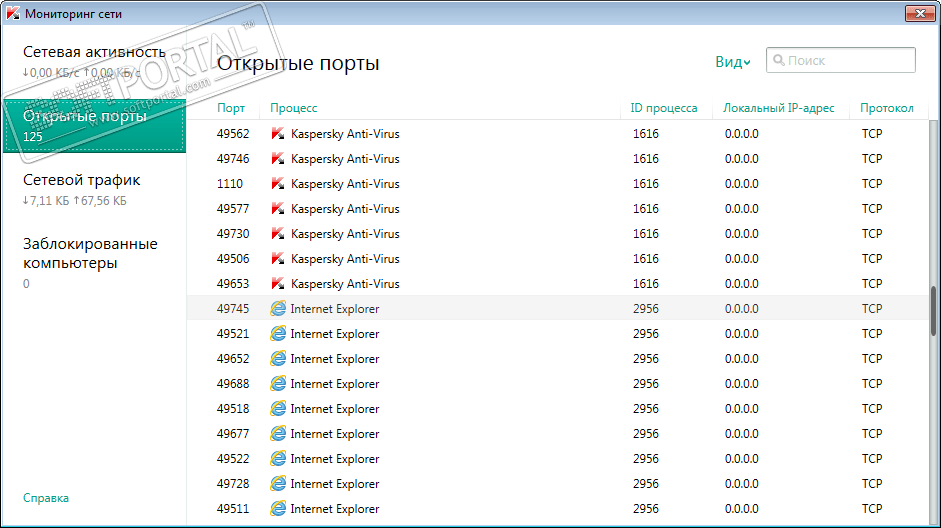Screen dimensions: 941x528
Task: Open Сетевая активность section
Action: tap(94, 62)
